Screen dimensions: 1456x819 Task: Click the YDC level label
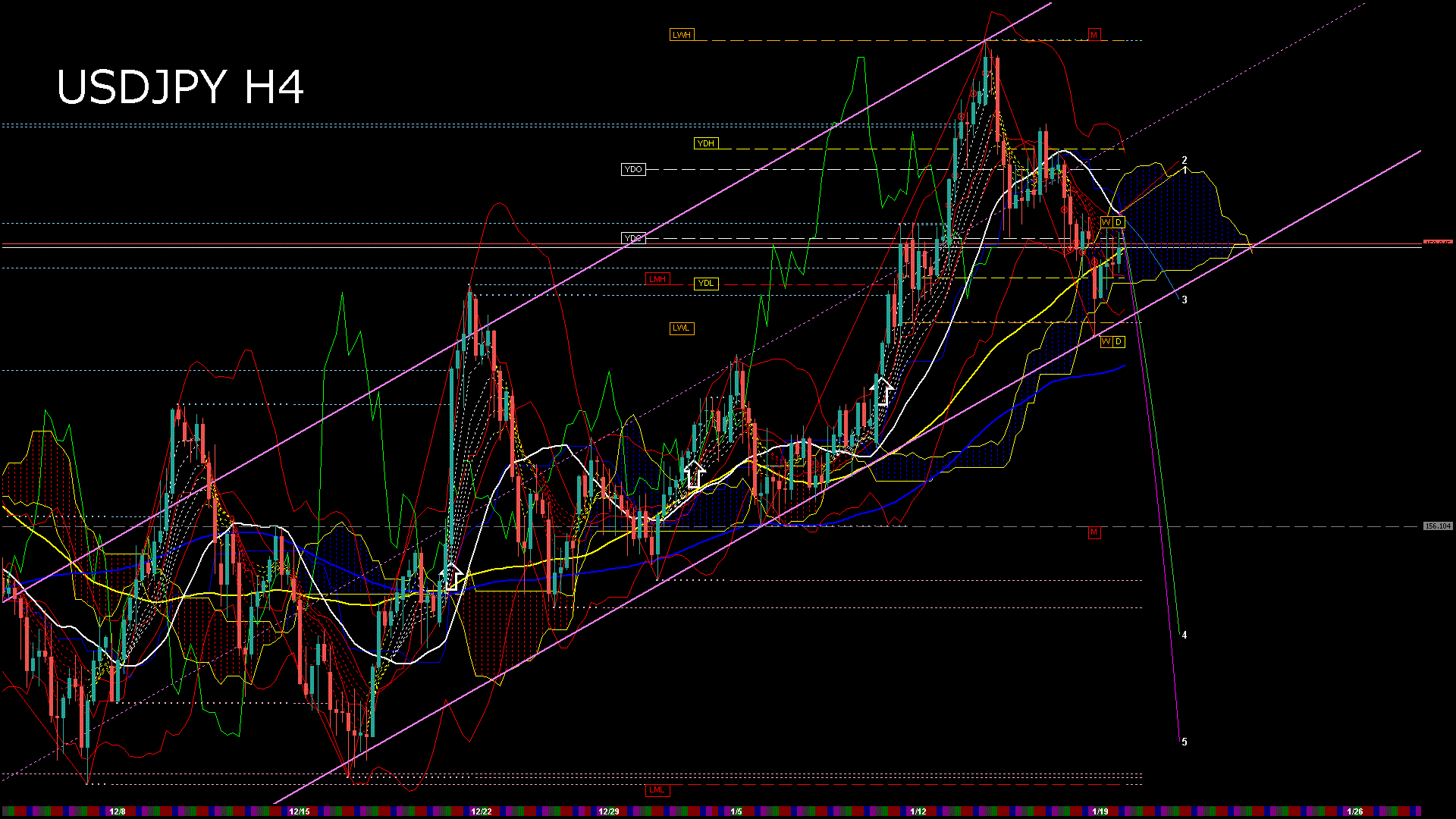632,238
